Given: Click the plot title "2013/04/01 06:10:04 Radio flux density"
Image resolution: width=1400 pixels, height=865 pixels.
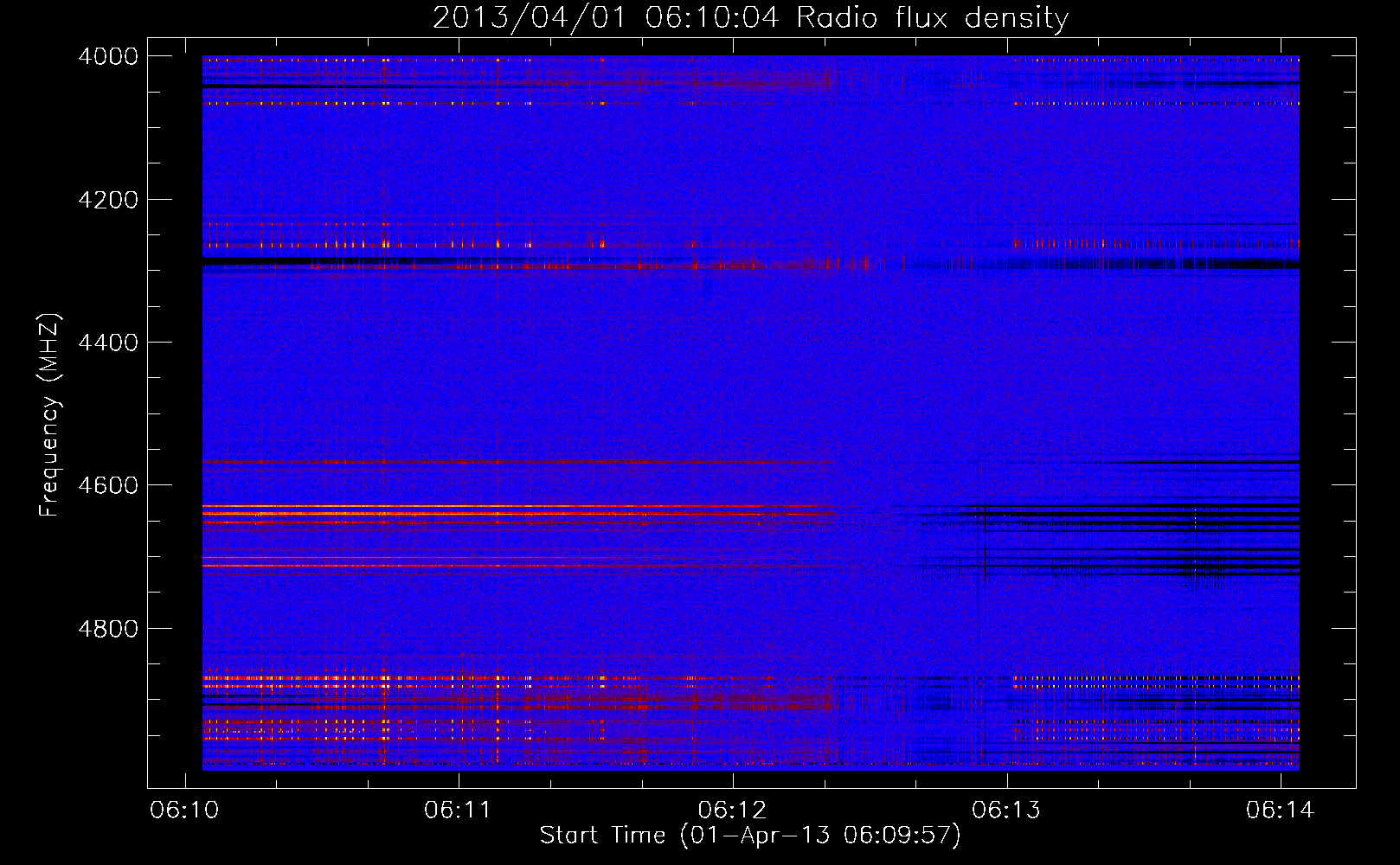Looking at the screenshot, I should click(x=750, y=18).
